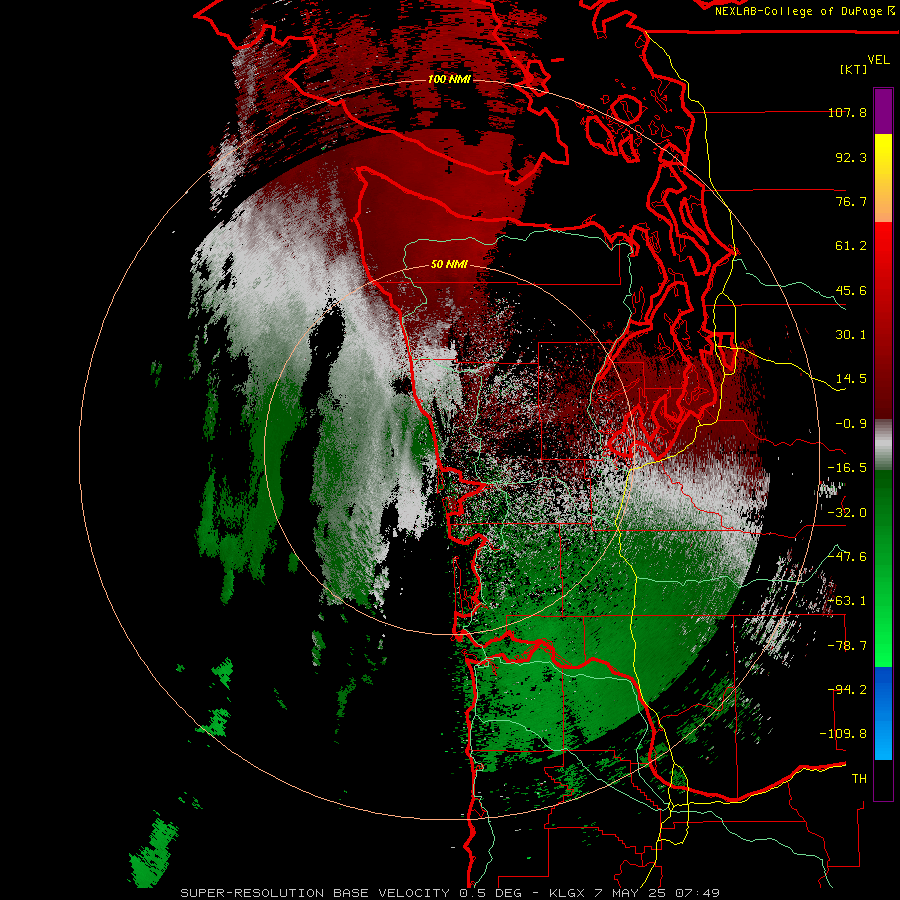Click the -63.1 legend value
This screenshot has width=900, height=900.
[847, 601]
